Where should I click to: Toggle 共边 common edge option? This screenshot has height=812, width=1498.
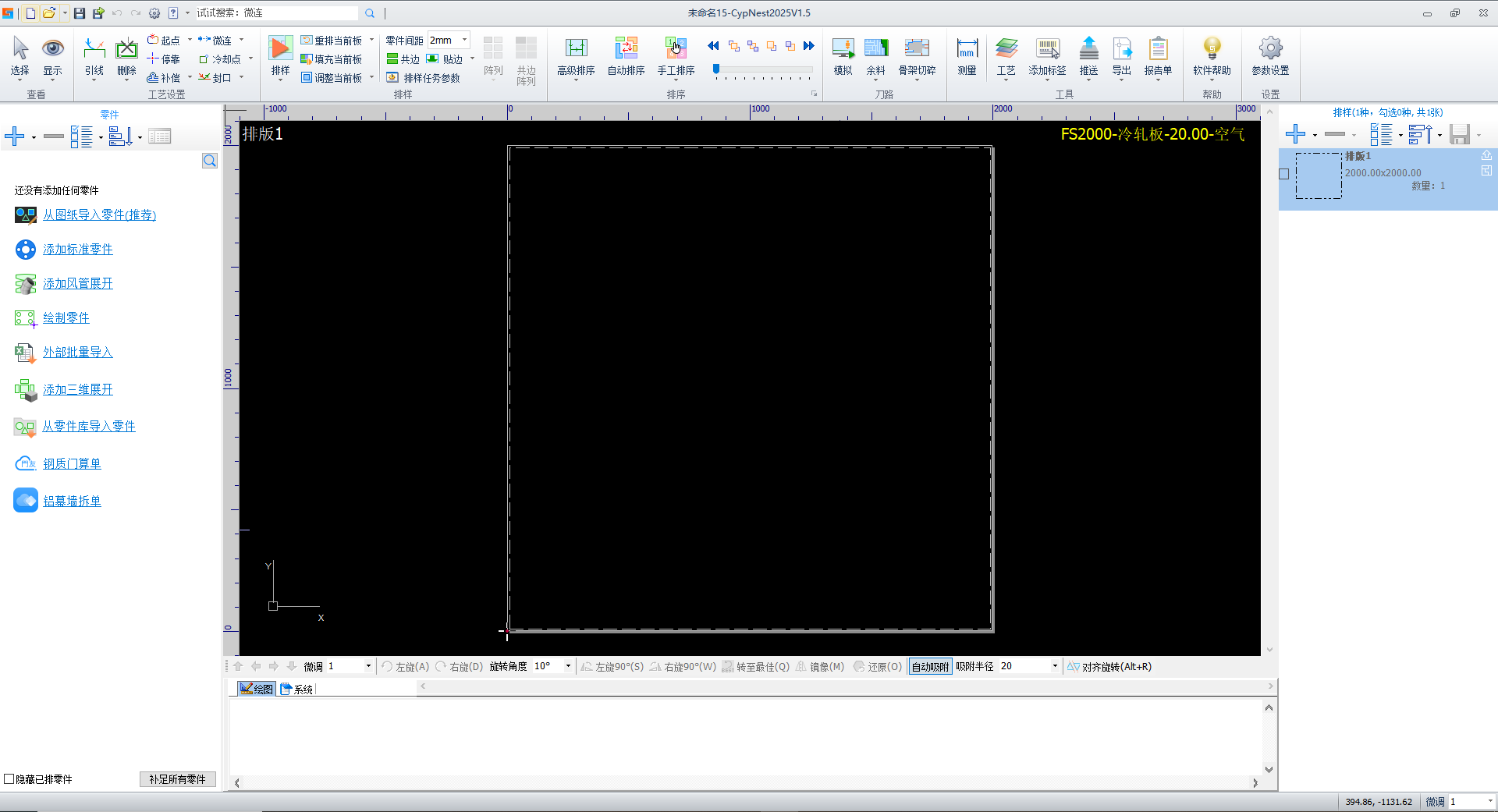point(403,59)
